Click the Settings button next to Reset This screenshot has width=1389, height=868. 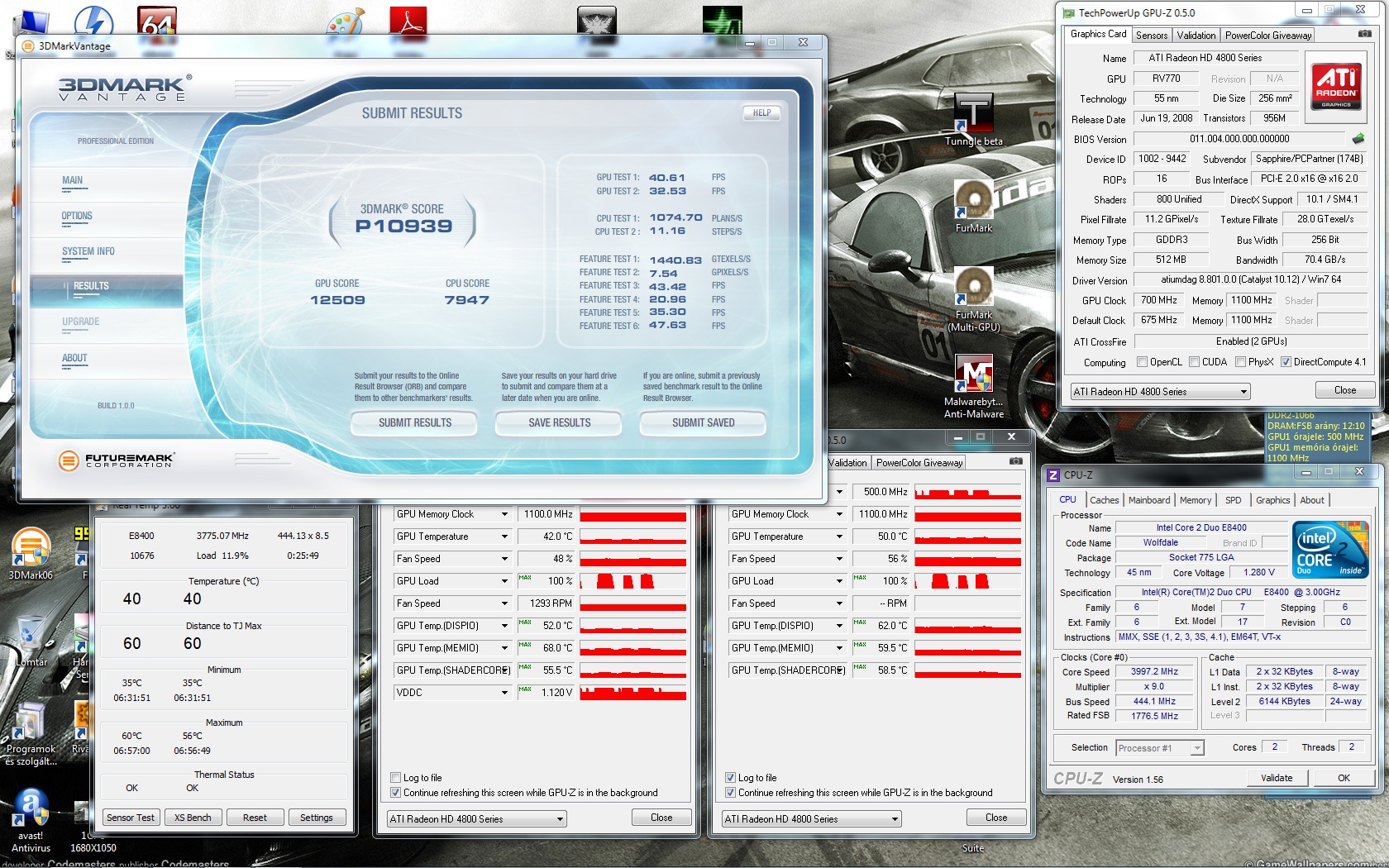click(317, 818)
